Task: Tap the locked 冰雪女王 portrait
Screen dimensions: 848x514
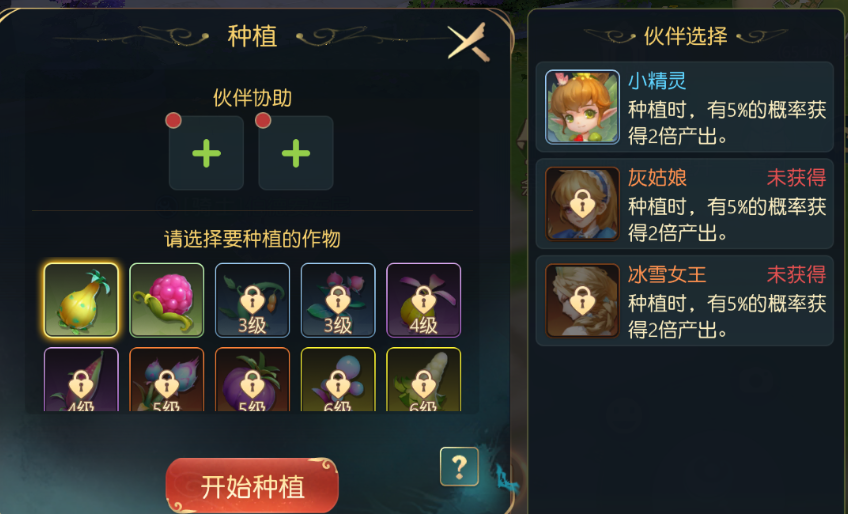Action: pos(582,301)
